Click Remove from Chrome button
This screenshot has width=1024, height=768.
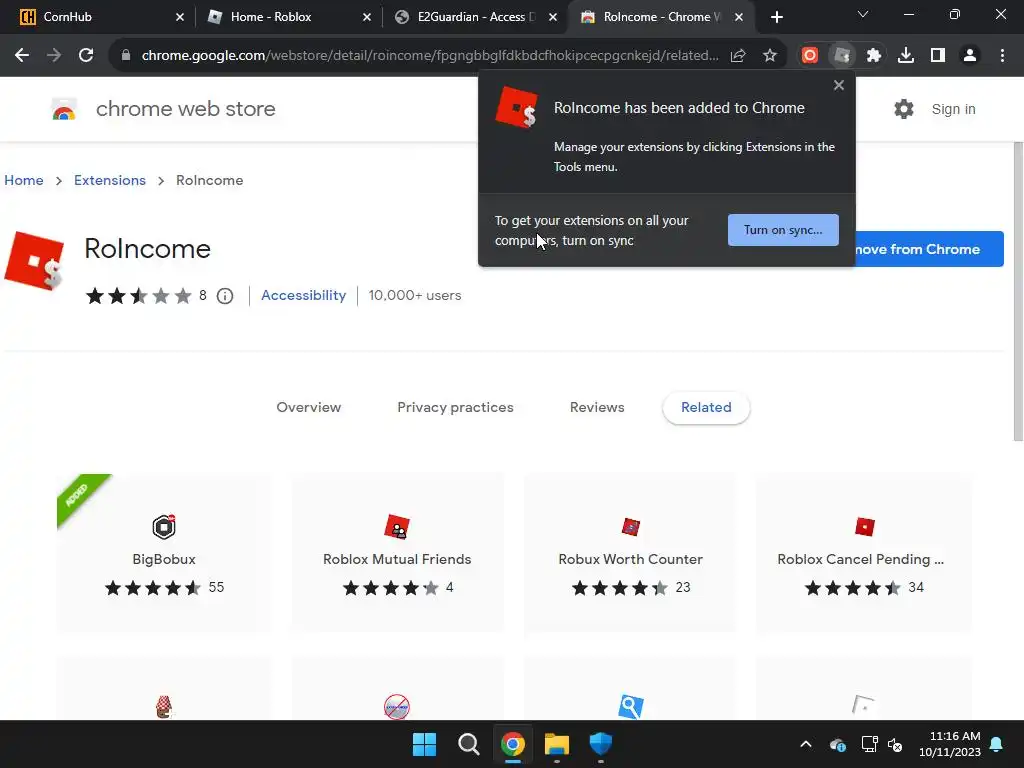click(929, 249)
